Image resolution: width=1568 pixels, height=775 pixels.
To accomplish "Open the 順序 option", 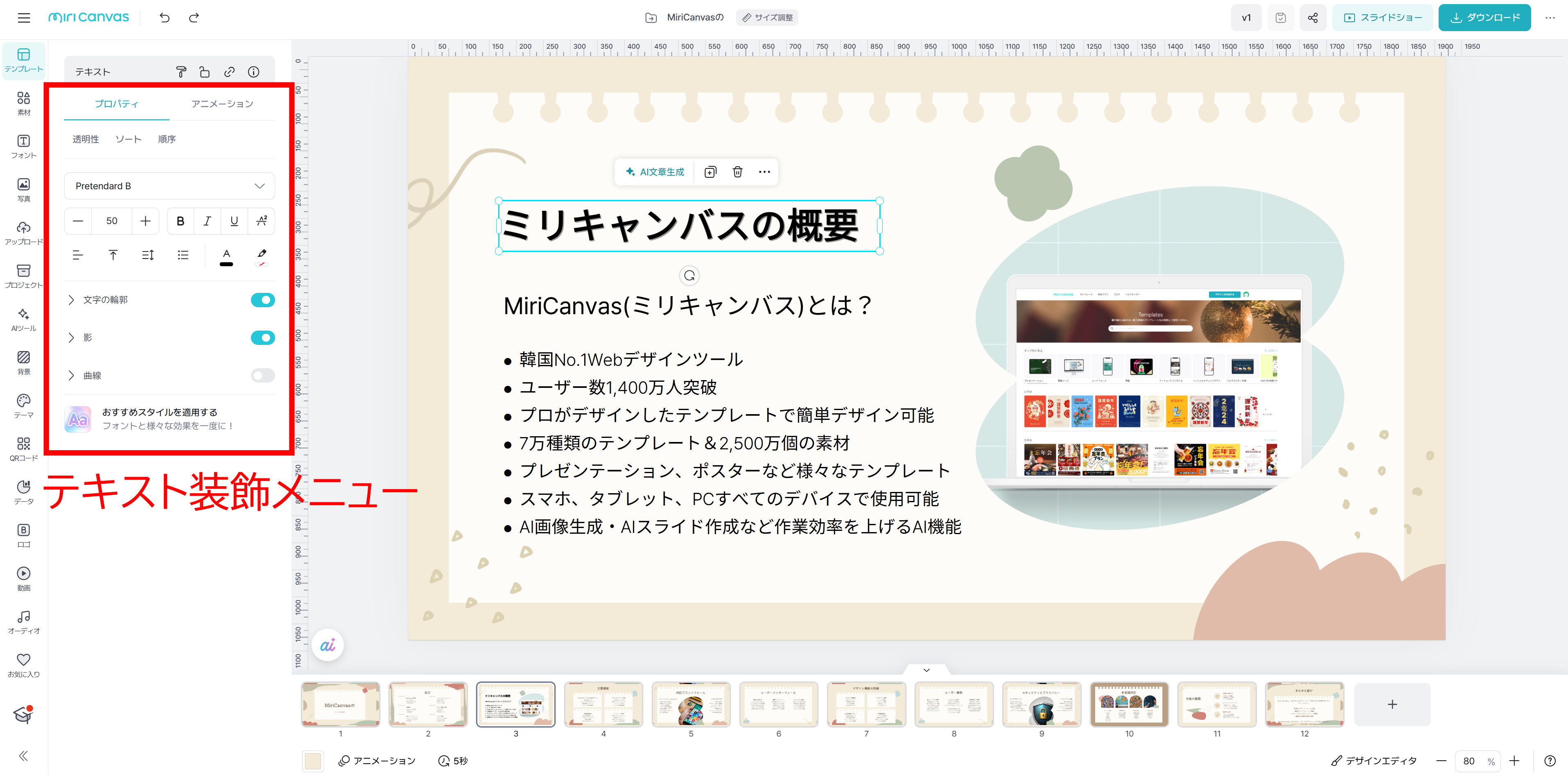I will (x=167, y=139).
